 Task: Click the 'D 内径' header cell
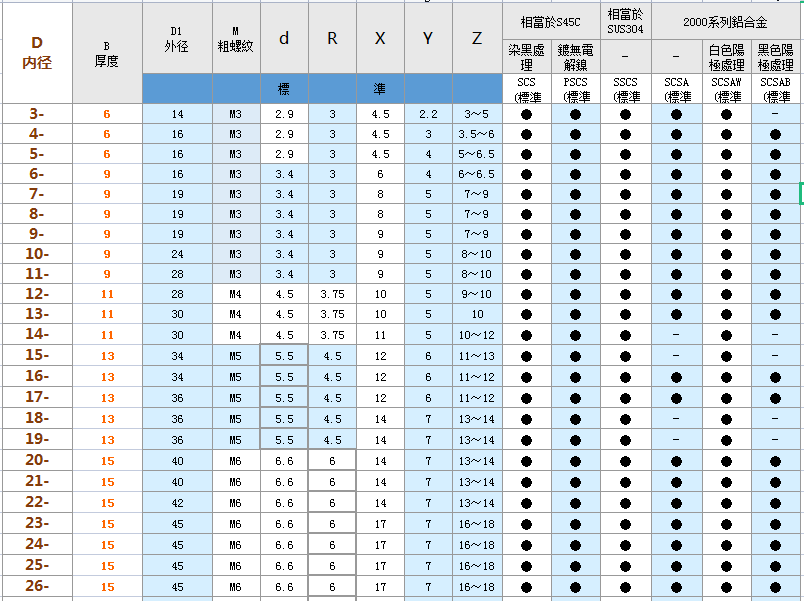pyautogui.click(x=37, y=53)
